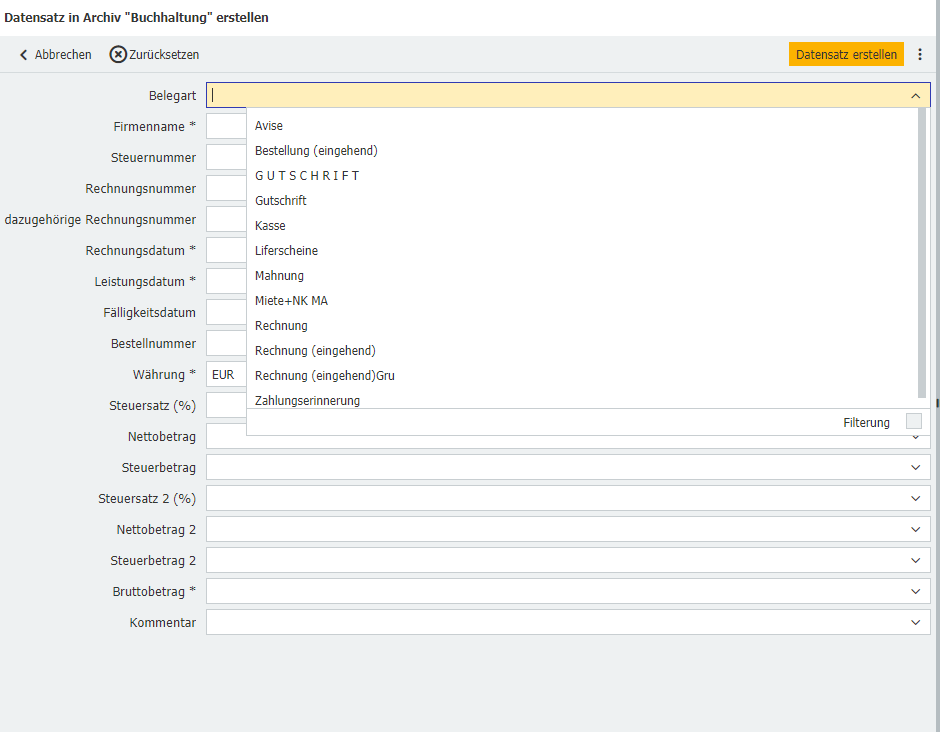Click into the Belegart input field

point(550,96)
